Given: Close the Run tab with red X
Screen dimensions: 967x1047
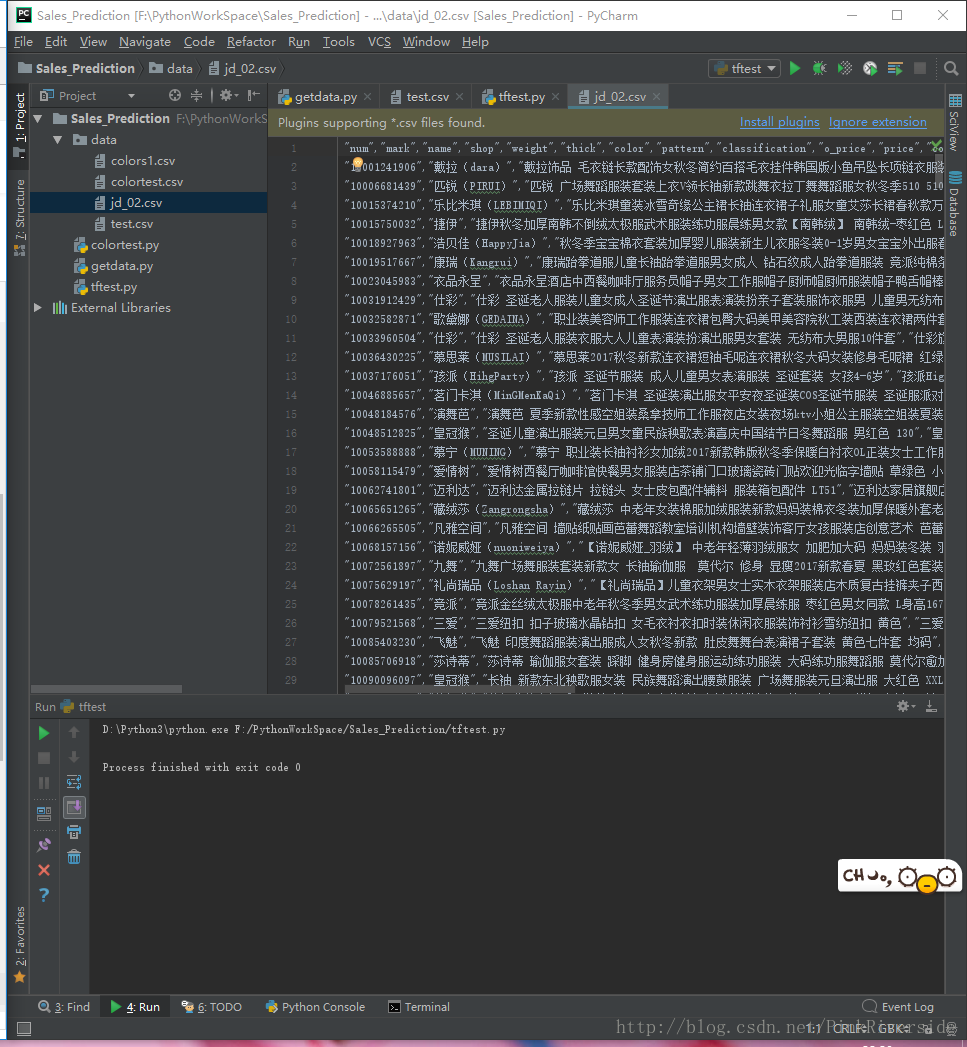Looking at the screenshot, I should (44, 870).
